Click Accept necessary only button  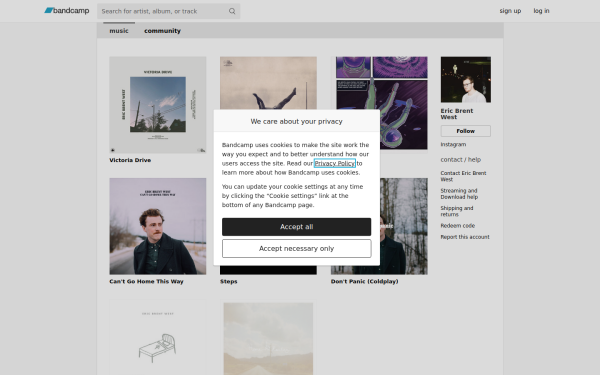coord(297,249)
